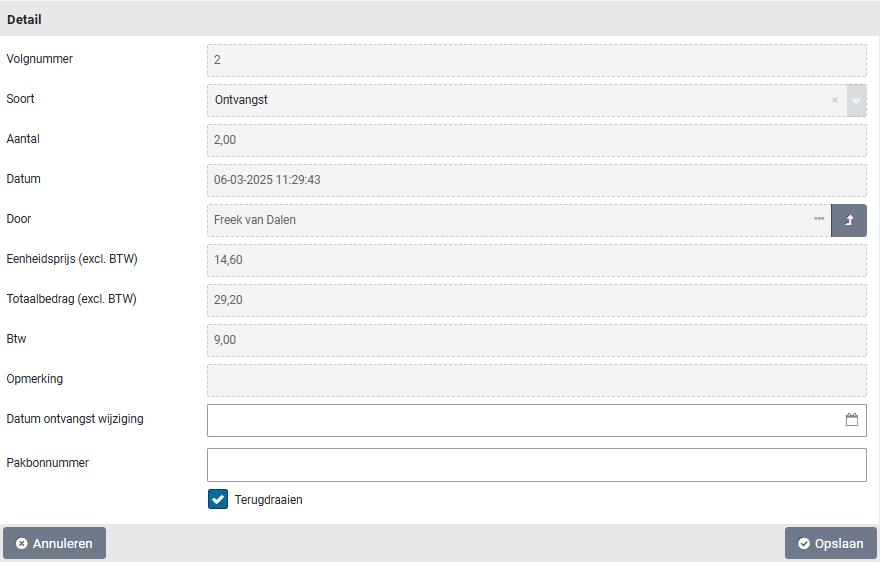Click the Detail panel header

point(440,19)
